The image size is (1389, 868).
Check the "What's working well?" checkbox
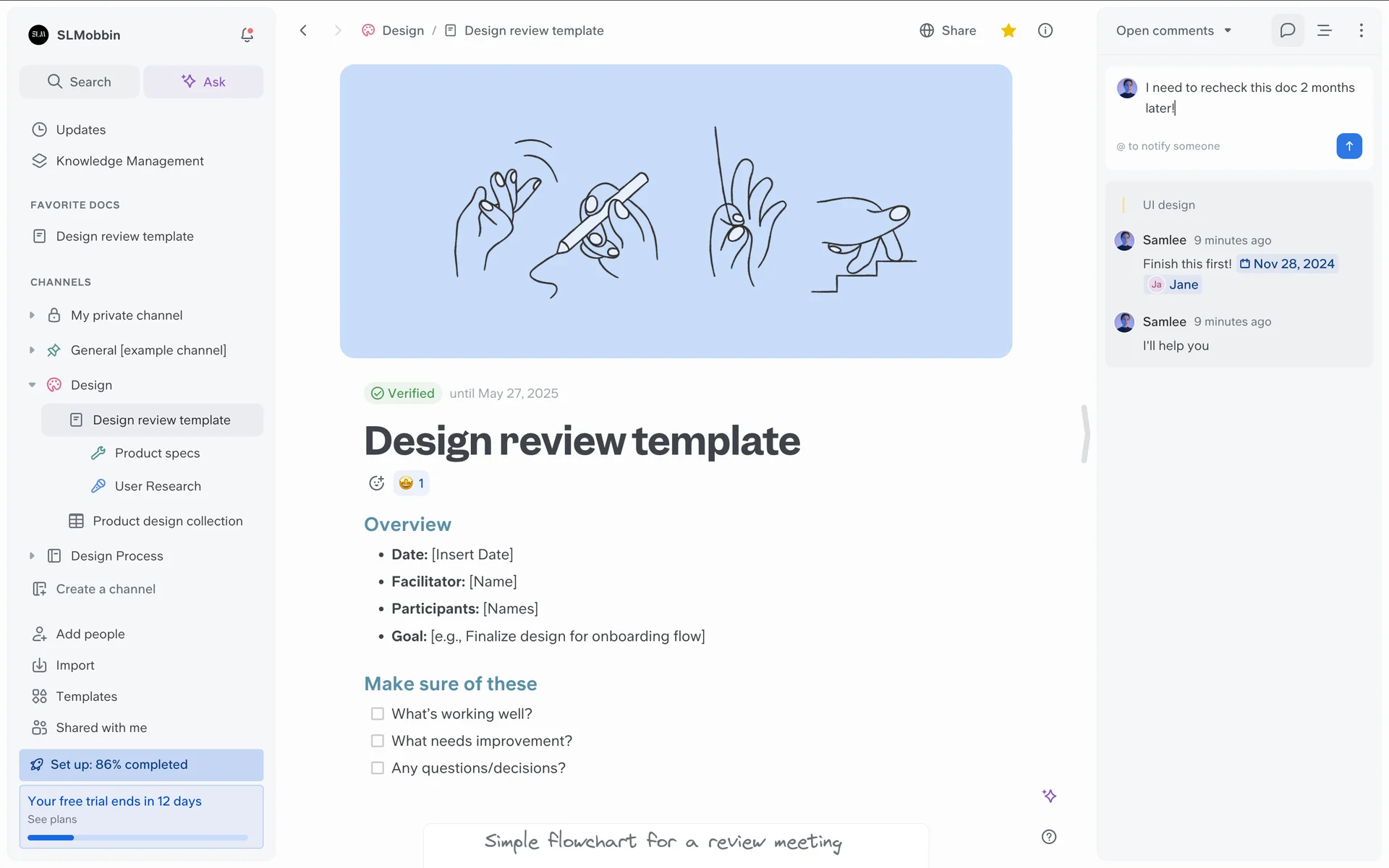tap(378, 714)
